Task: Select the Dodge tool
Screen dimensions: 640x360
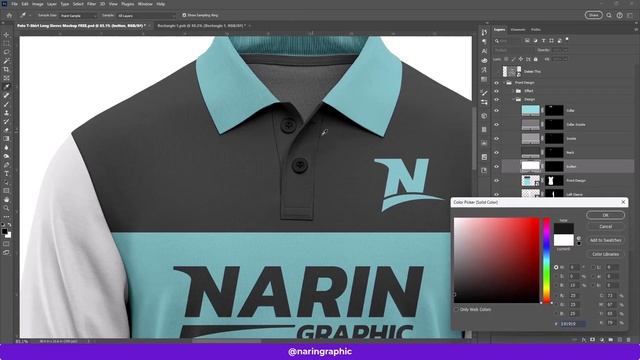Action: tap(6, 156)
